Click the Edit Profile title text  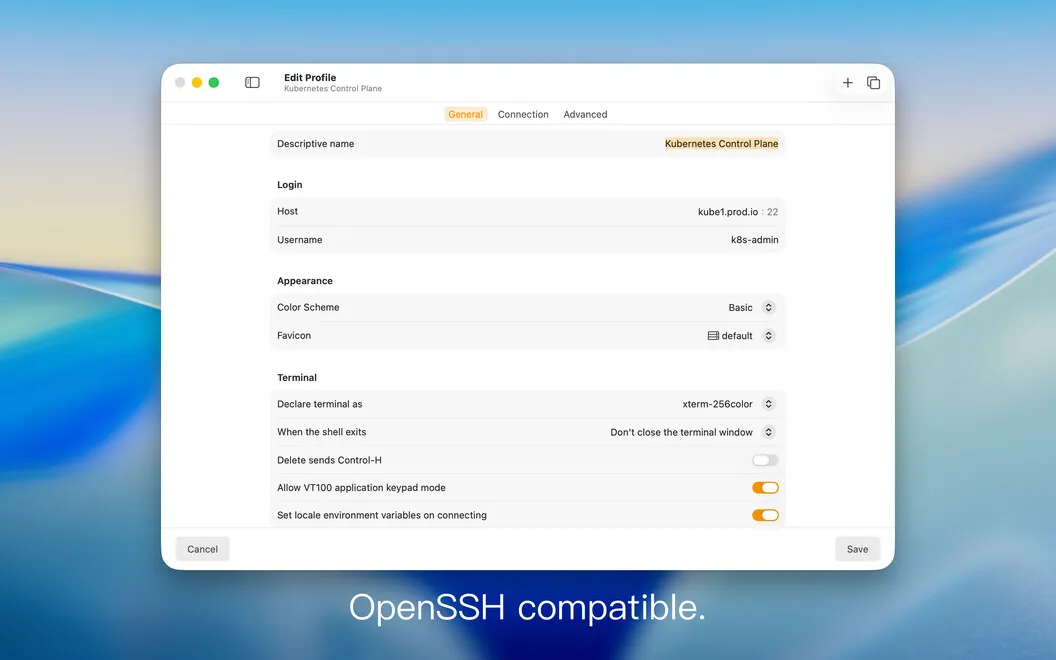coord(310,77)
